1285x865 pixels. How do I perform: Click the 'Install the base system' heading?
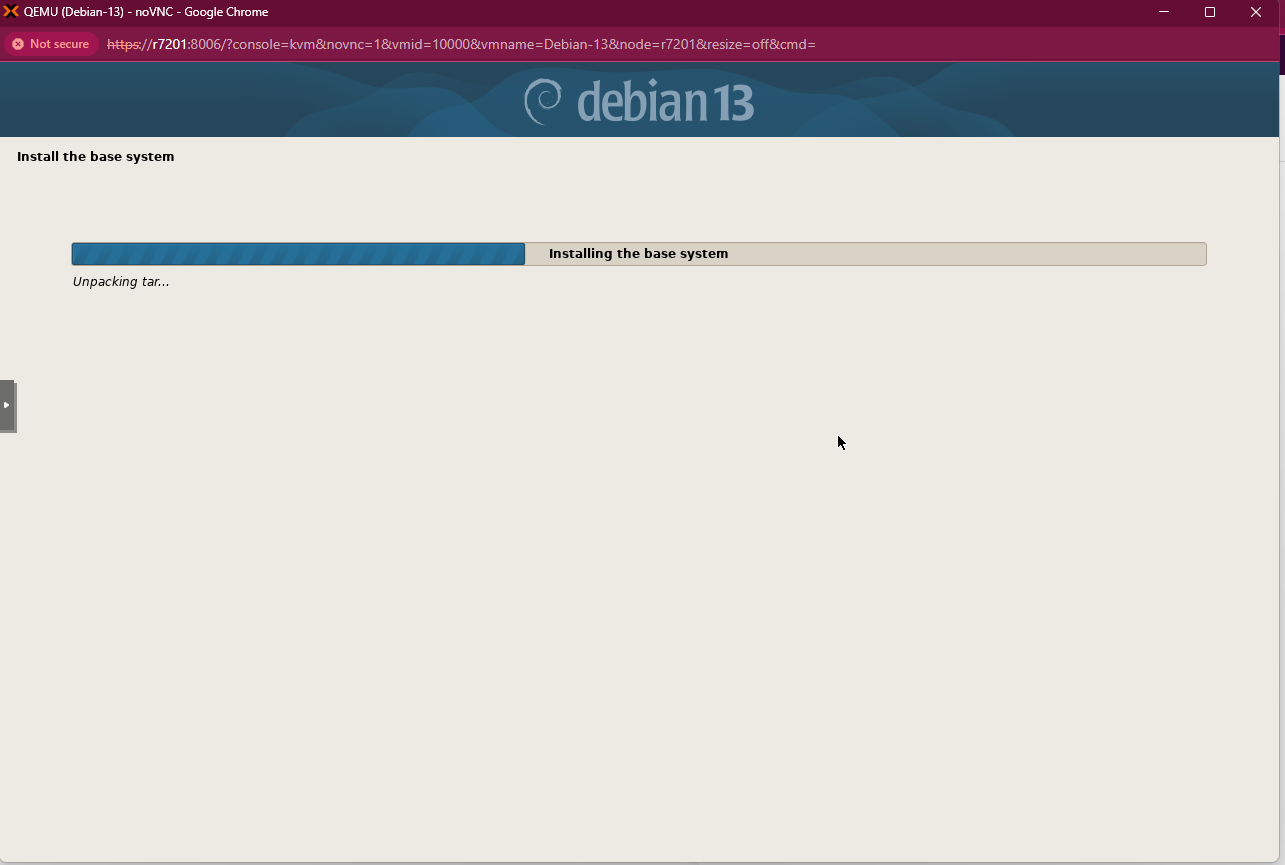95,156
